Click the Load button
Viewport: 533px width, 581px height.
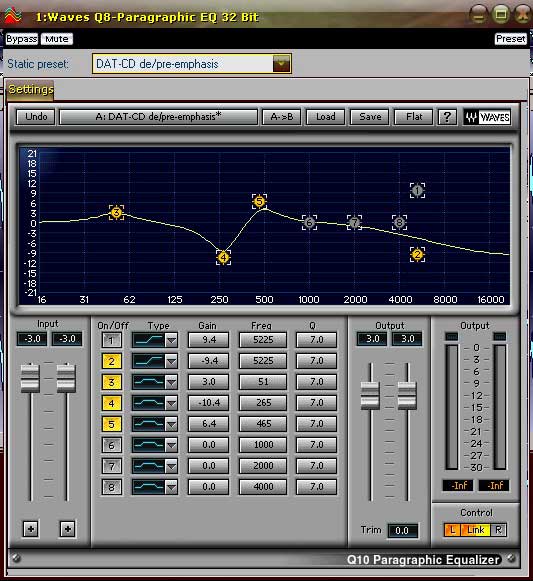pyautogui.click(x=325, y=117)
